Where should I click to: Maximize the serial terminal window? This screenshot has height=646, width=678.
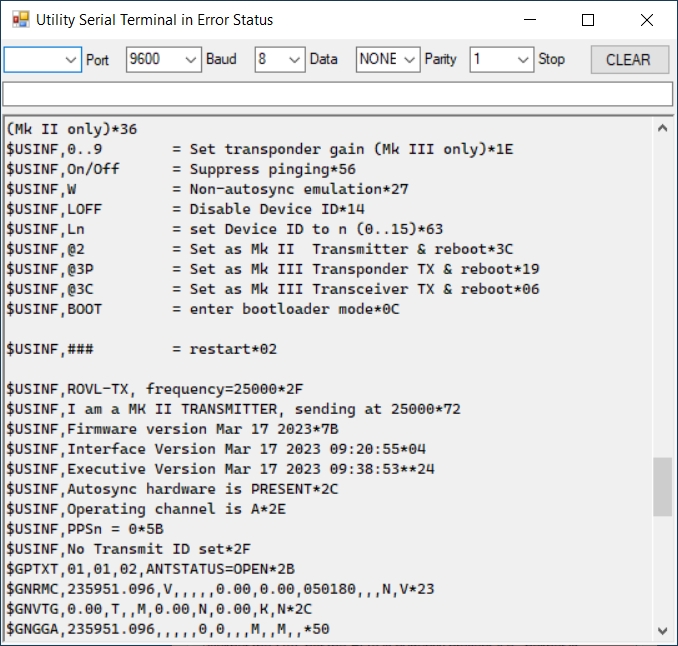tap(588, 20)
